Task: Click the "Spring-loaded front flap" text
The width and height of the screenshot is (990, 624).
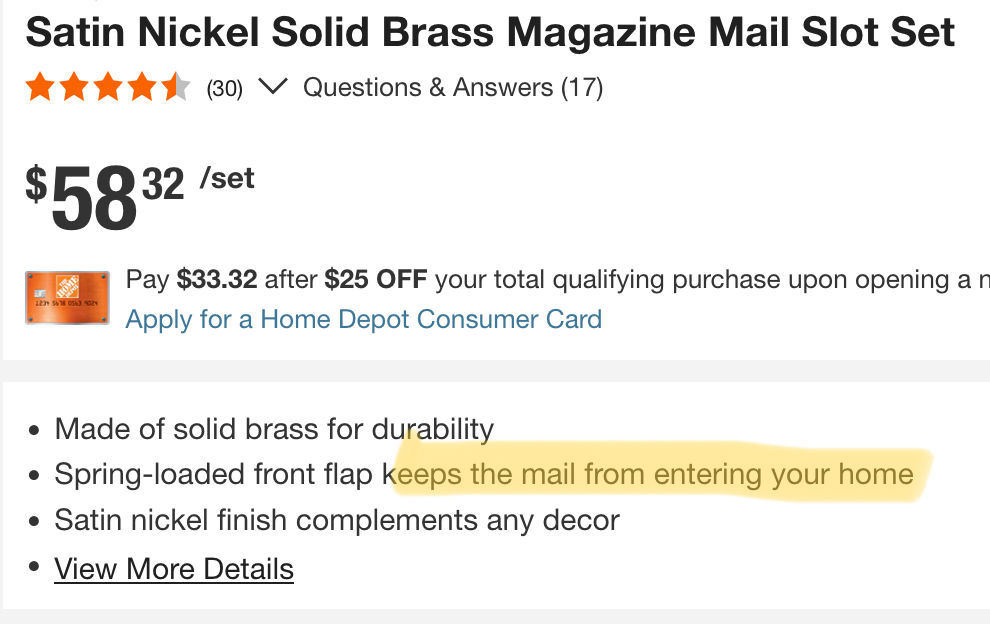Action: coord(214,474)
